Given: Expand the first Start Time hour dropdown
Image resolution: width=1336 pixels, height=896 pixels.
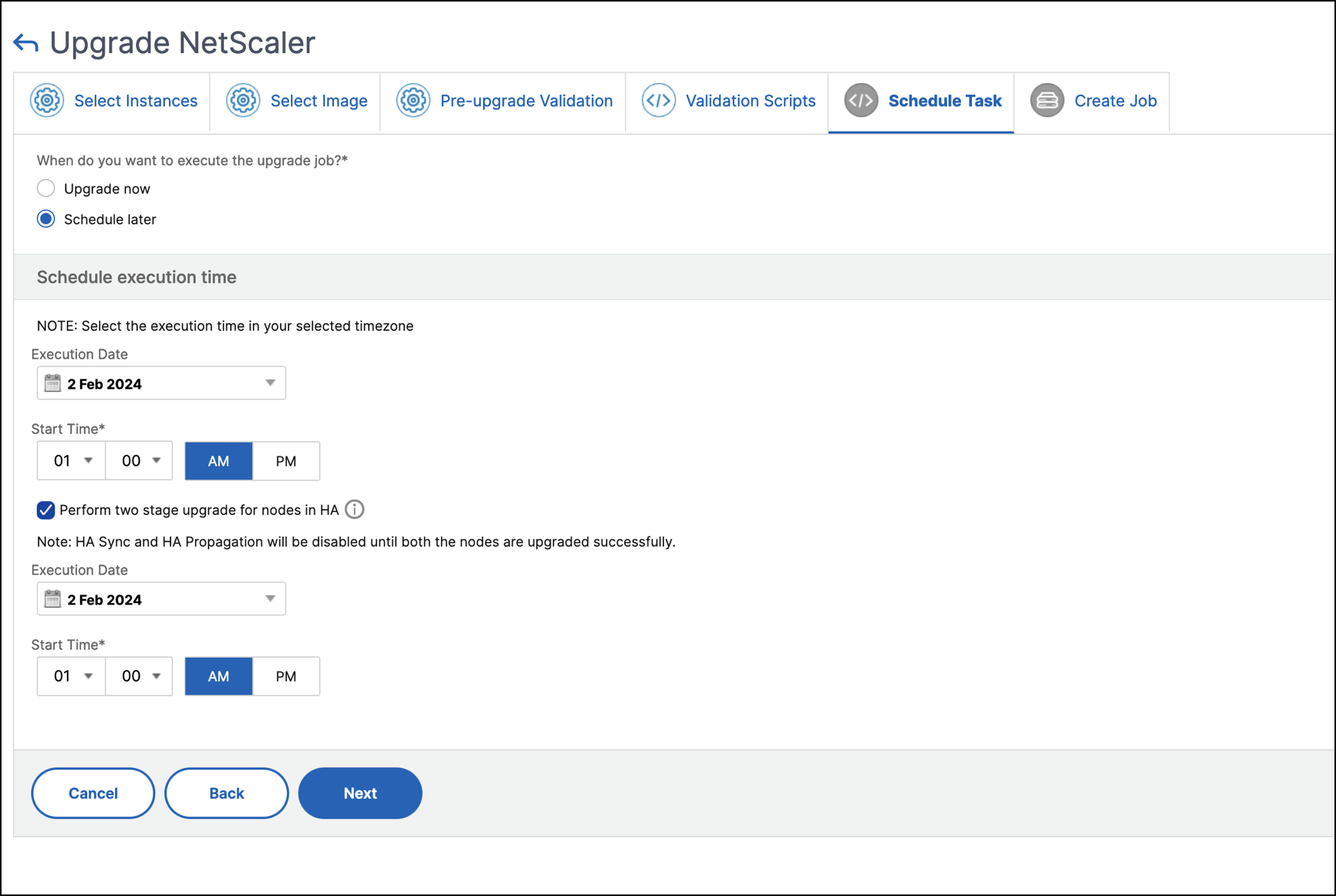Looking at the screenshot, I should pyautogui.click(x=72, y=461).
